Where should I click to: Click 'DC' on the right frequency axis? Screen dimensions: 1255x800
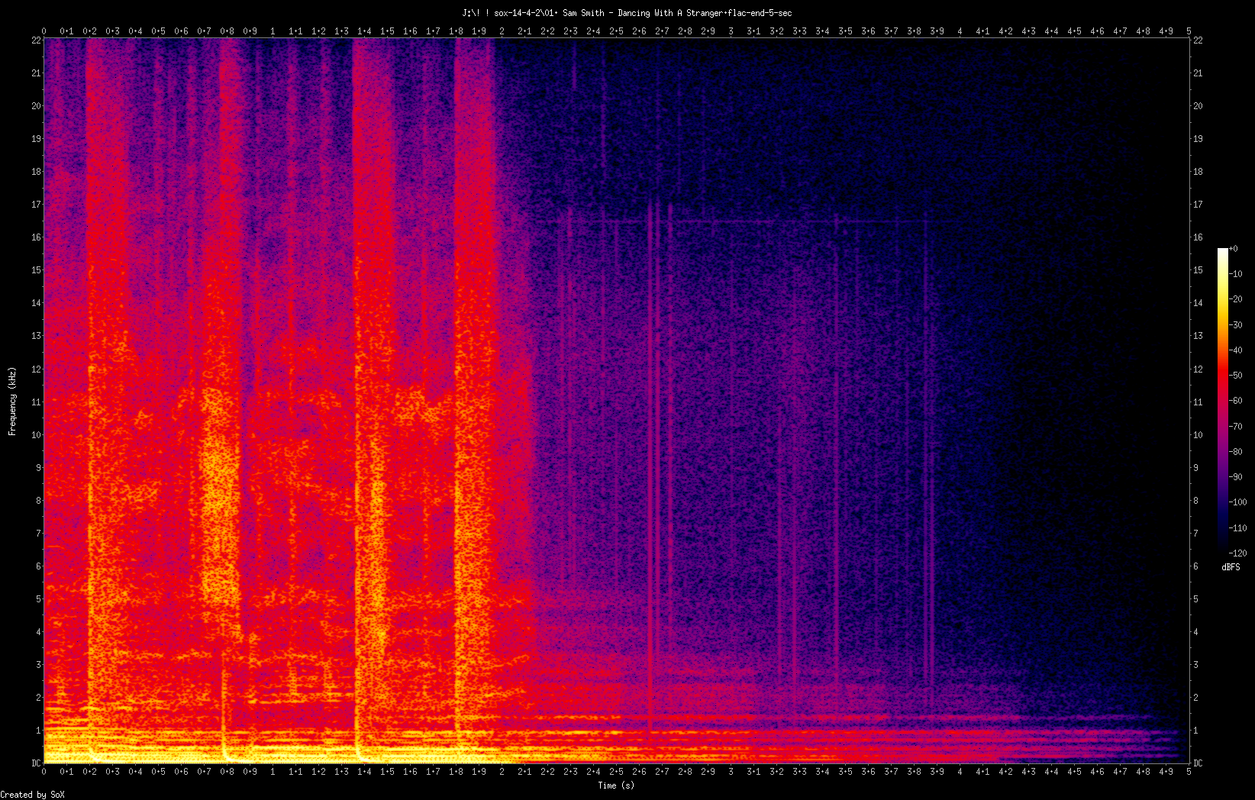point(1199,763)
